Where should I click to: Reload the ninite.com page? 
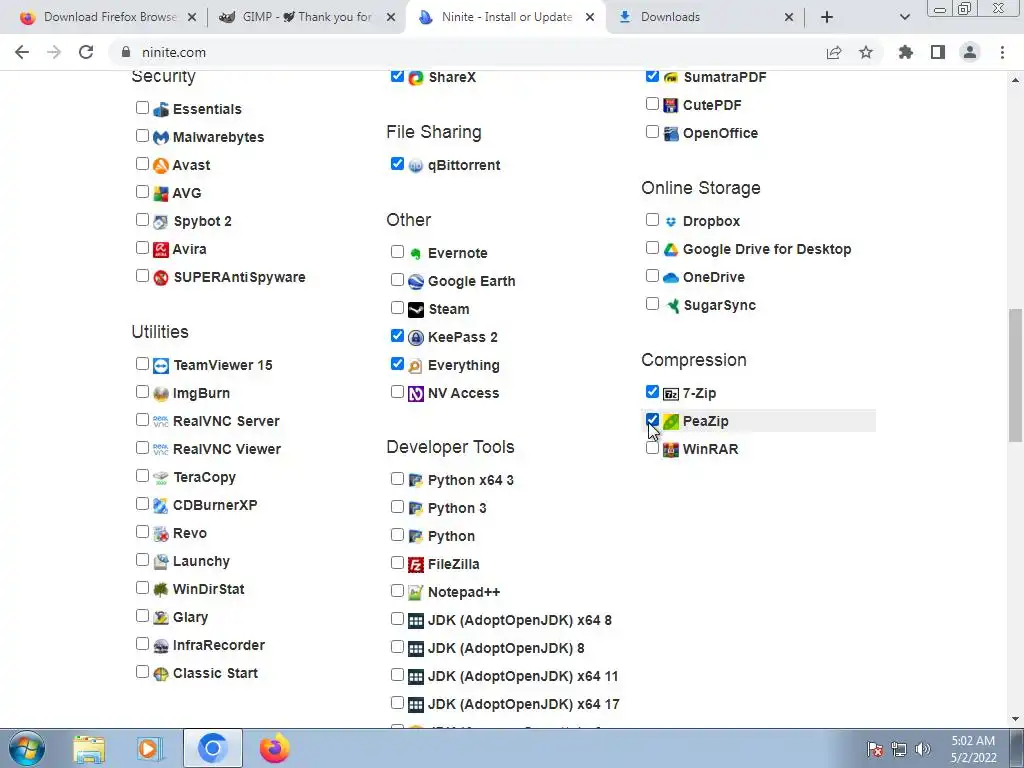[86, 52]
